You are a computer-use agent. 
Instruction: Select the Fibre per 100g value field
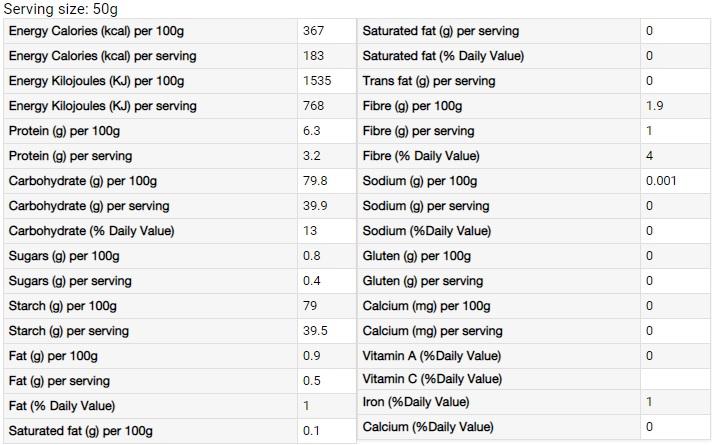click(x=676, y=106)
